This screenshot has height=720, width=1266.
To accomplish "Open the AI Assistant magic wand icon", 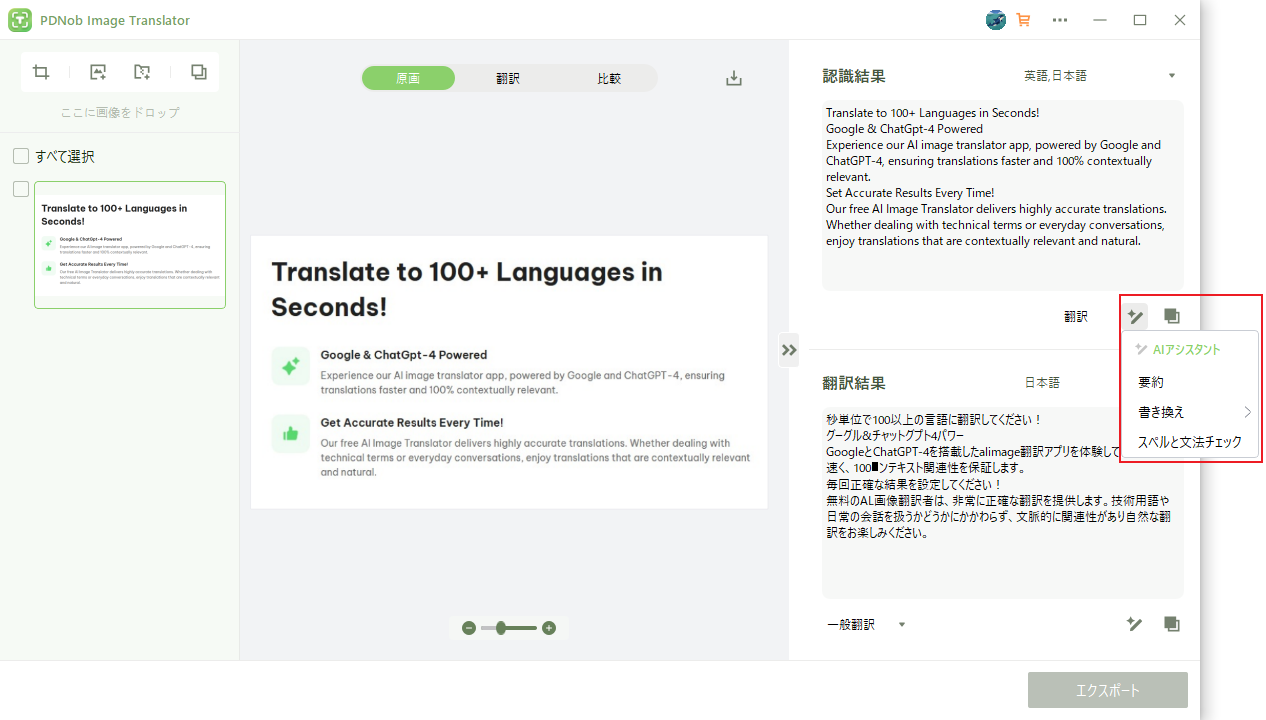I will click(x=1135, y=316).
